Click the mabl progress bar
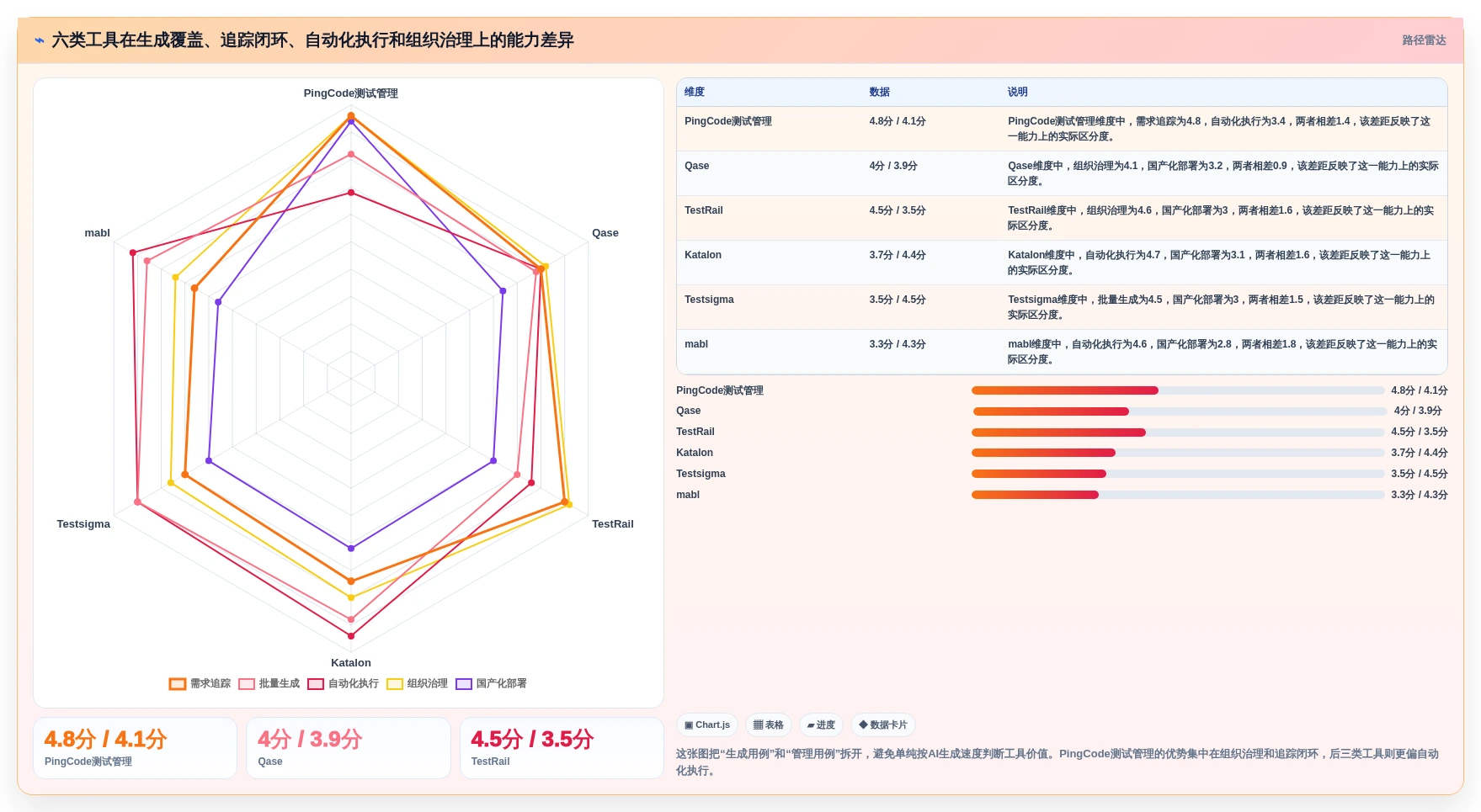 (x=1178, y=495)
